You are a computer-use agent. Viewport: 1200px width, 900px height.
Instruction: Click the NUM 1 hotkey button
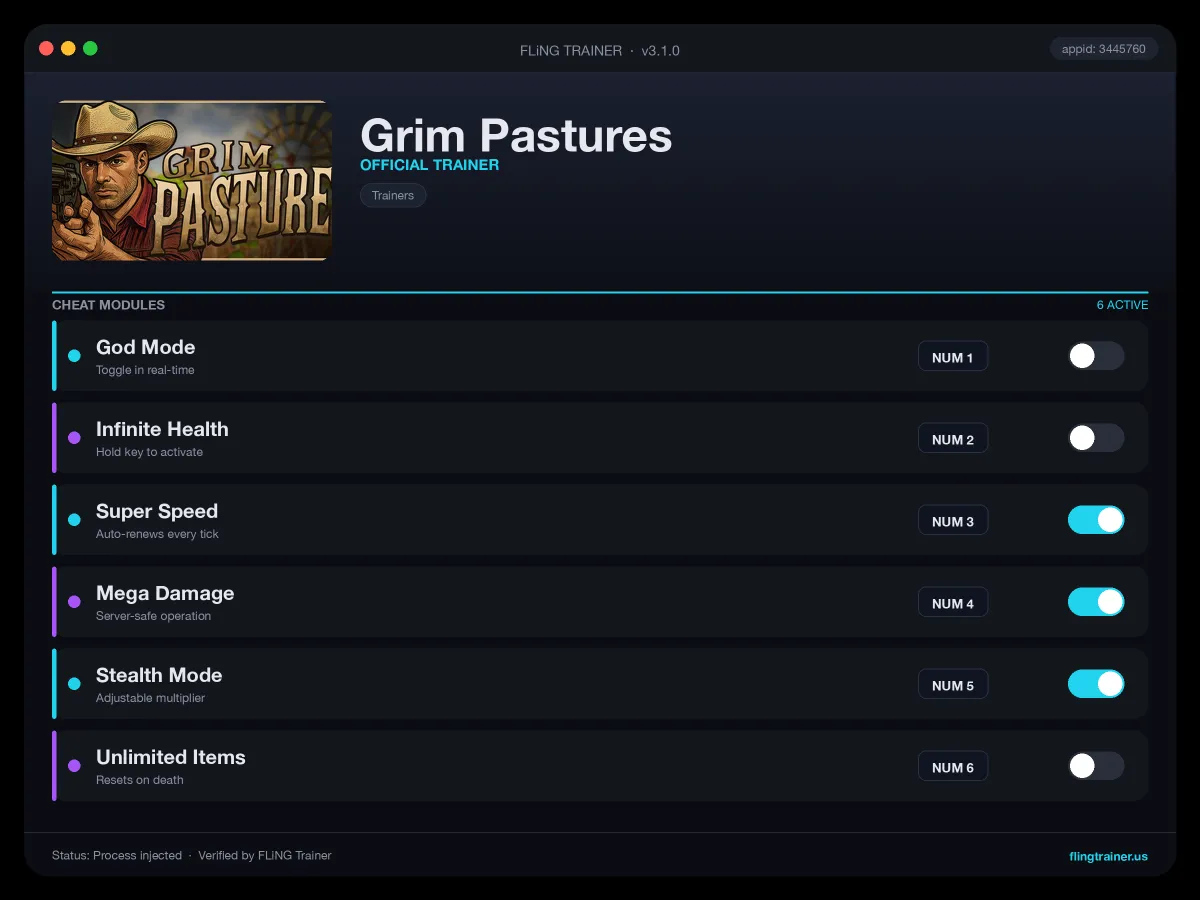pos(953,357)
